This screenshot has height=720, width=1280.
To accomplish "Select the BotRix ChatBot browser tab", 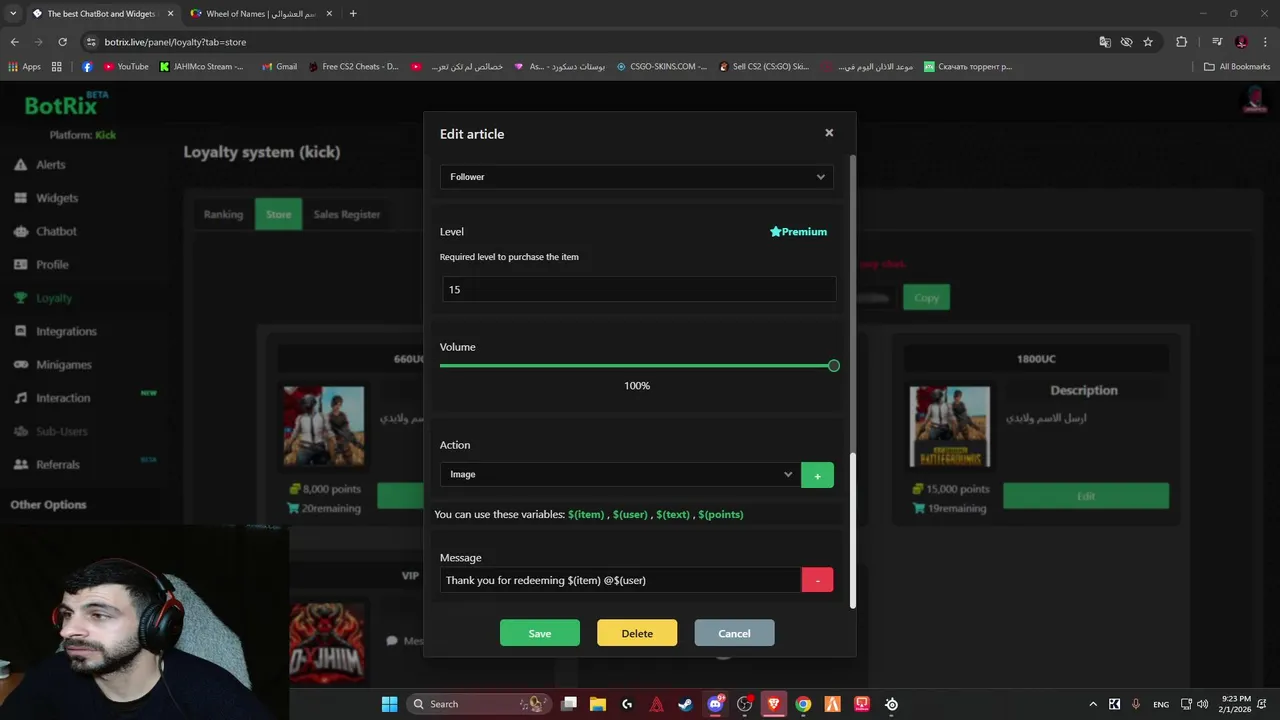I will [x=101, y=14].
